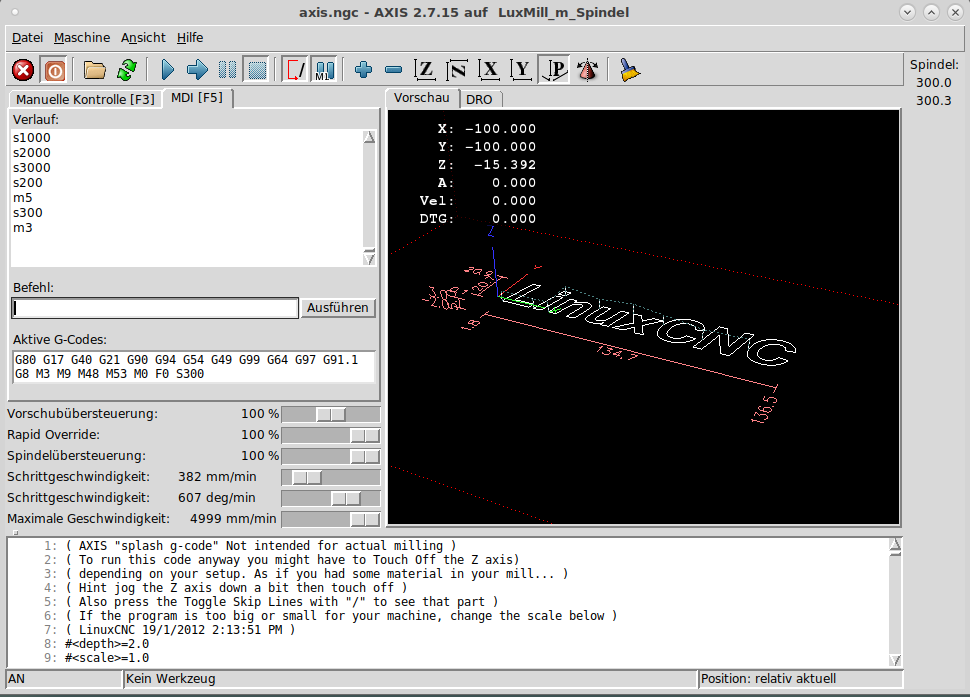Viewport: 970px width, 697px height.
Task: Select the MDI [F5] tab
Action: coord(197,98)
